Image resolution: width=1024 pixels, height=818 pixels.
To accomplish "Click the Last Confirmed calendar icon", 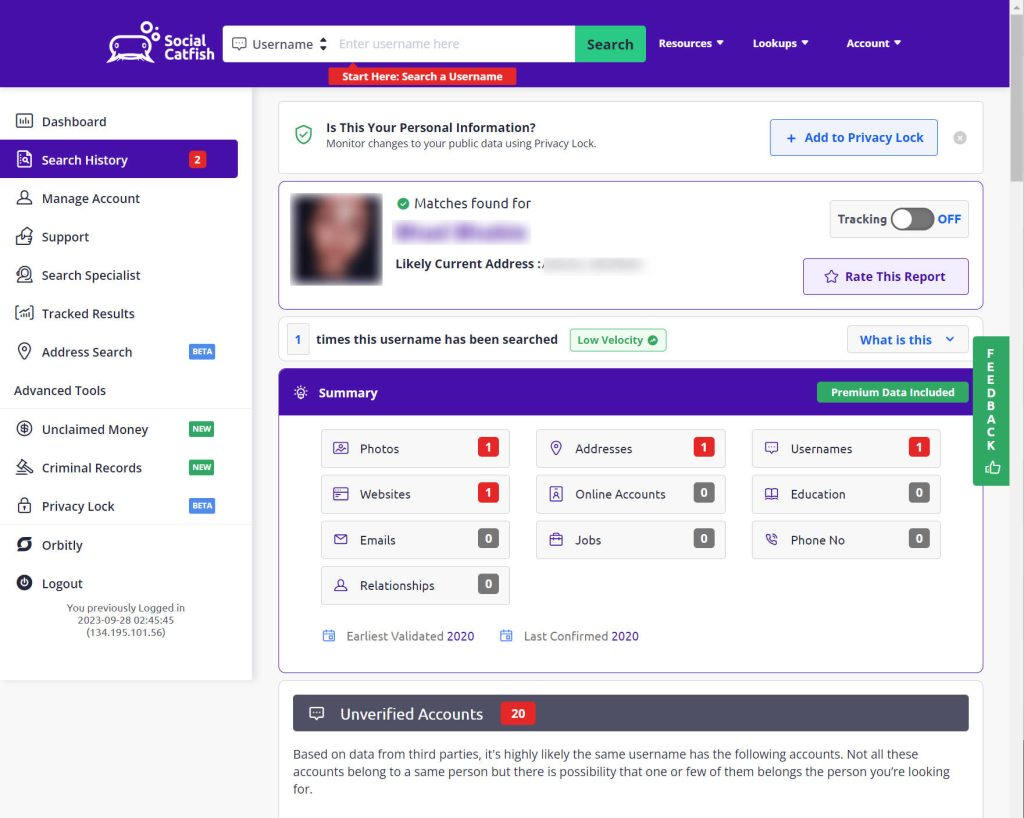I will pos(506,636).
